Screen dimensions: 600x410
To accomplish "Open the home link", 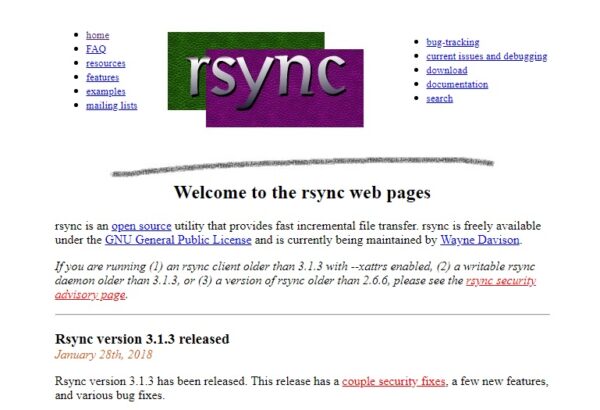I will [x=98, y=35].
